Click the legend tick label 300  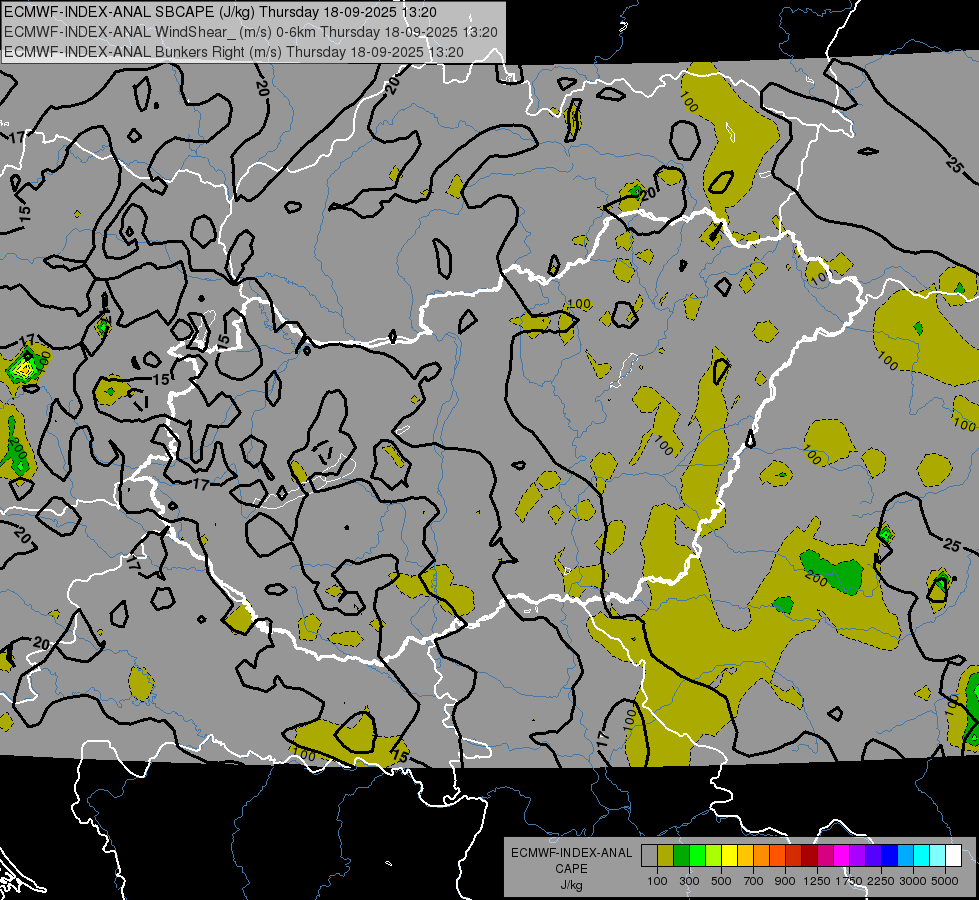point(689,880)
